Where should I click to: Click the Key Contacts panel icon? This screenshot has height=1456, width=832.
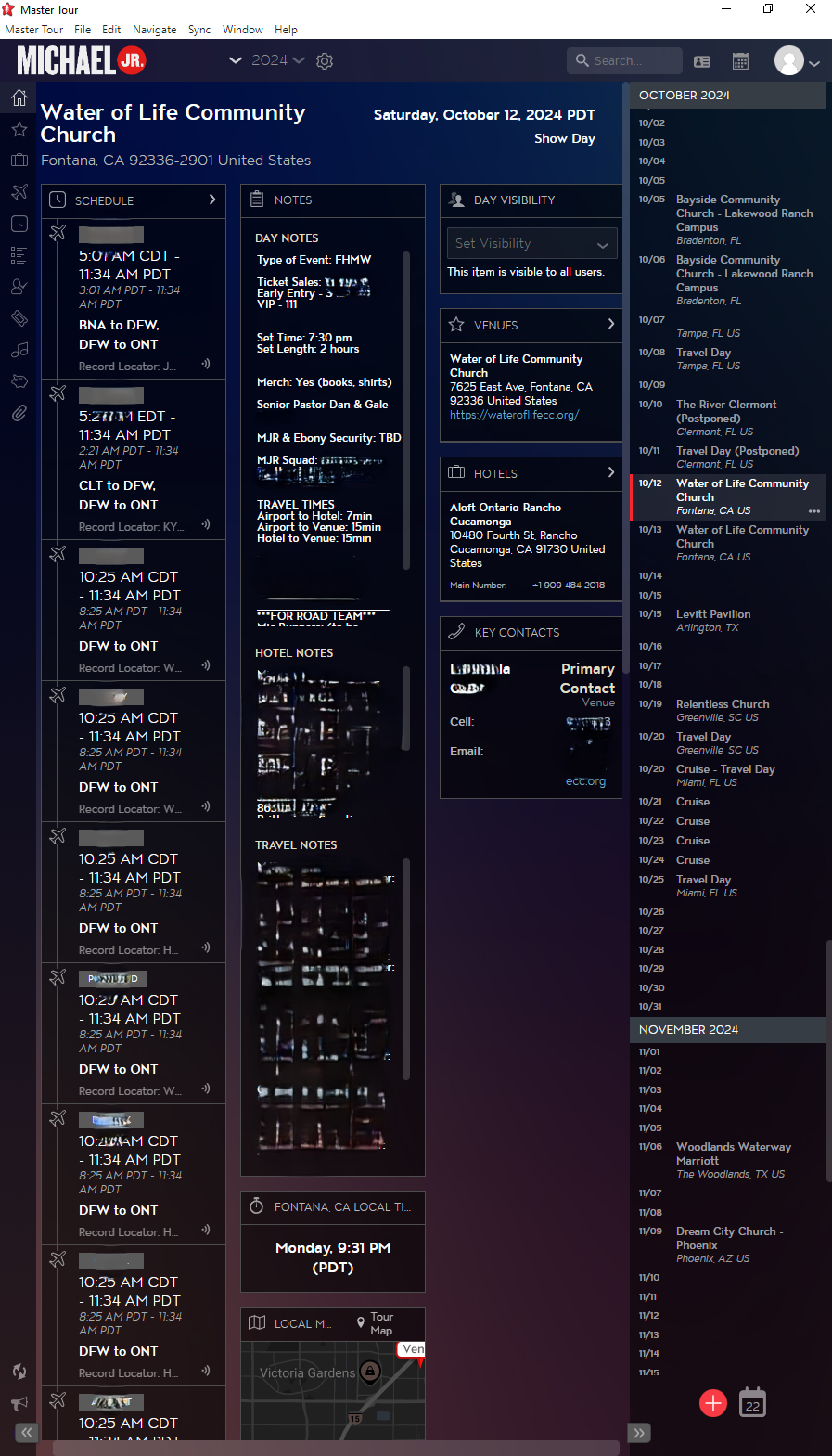pos(456,632)
